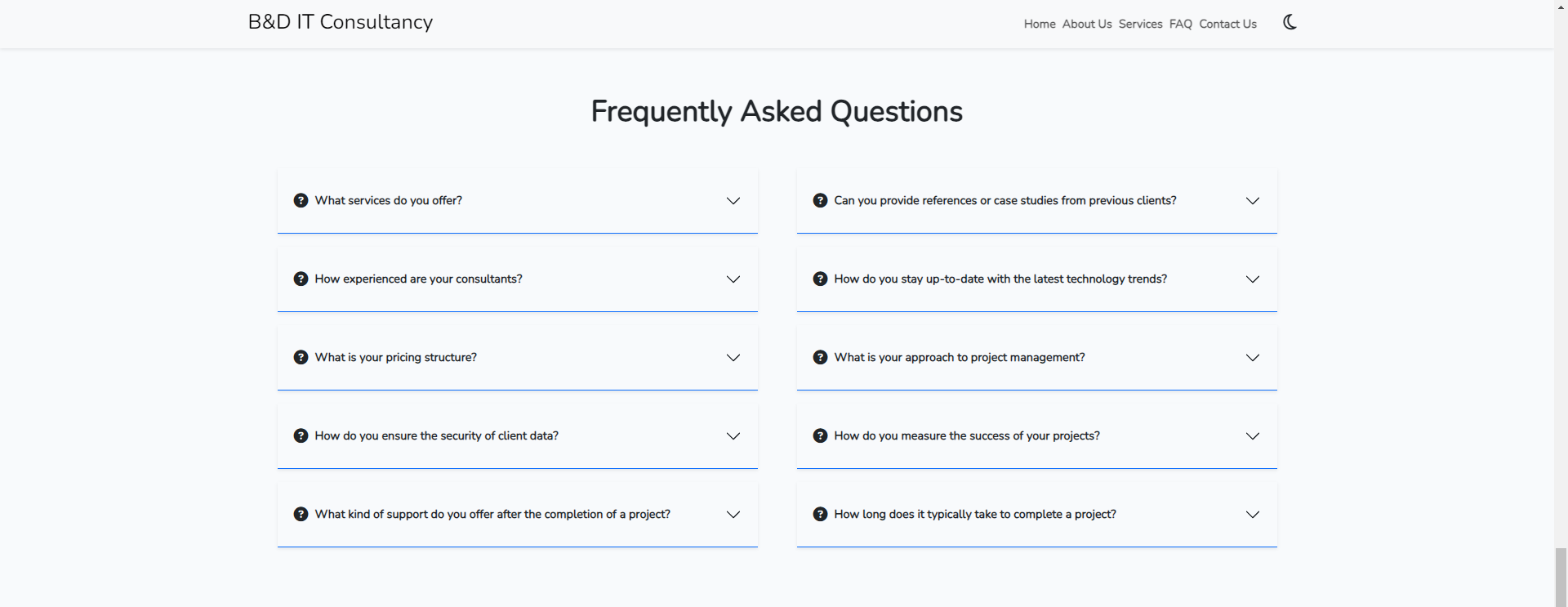Click text 'How do you ensure the security of client data?'
Image resolution: width=1568 pixels, height=607 pixels.
tap(437, 435)
